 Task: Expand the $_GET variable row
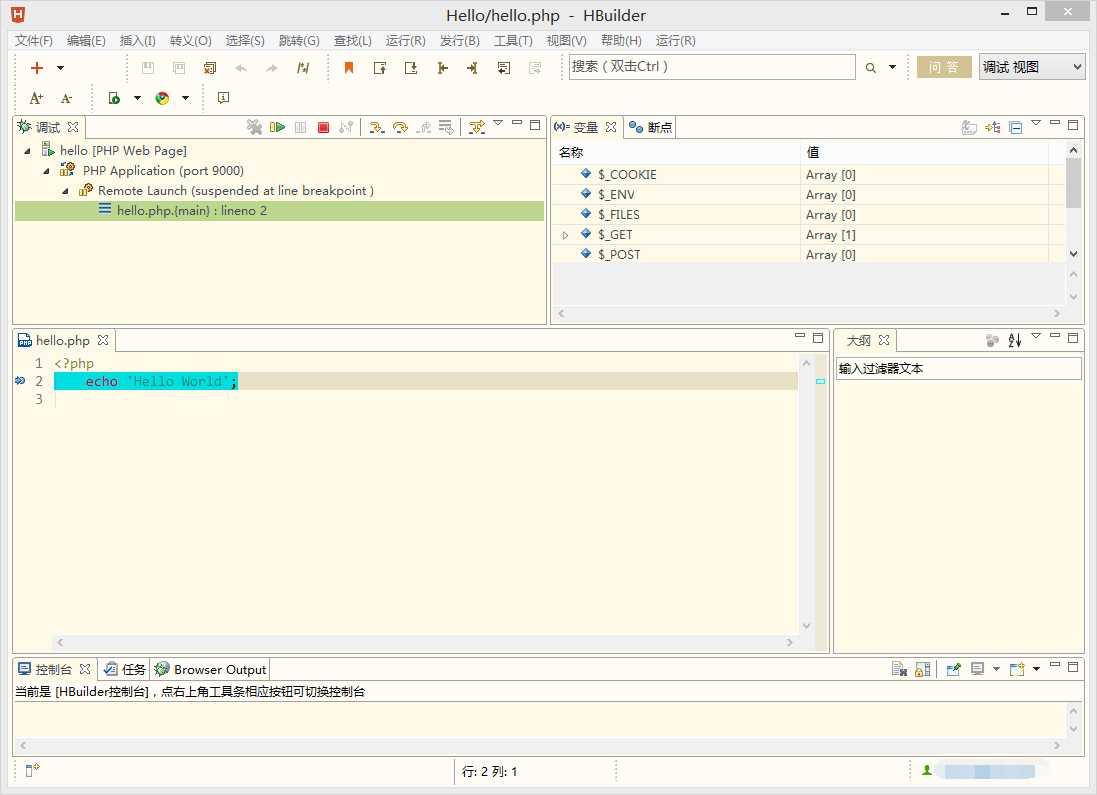[x=565, y=235]
